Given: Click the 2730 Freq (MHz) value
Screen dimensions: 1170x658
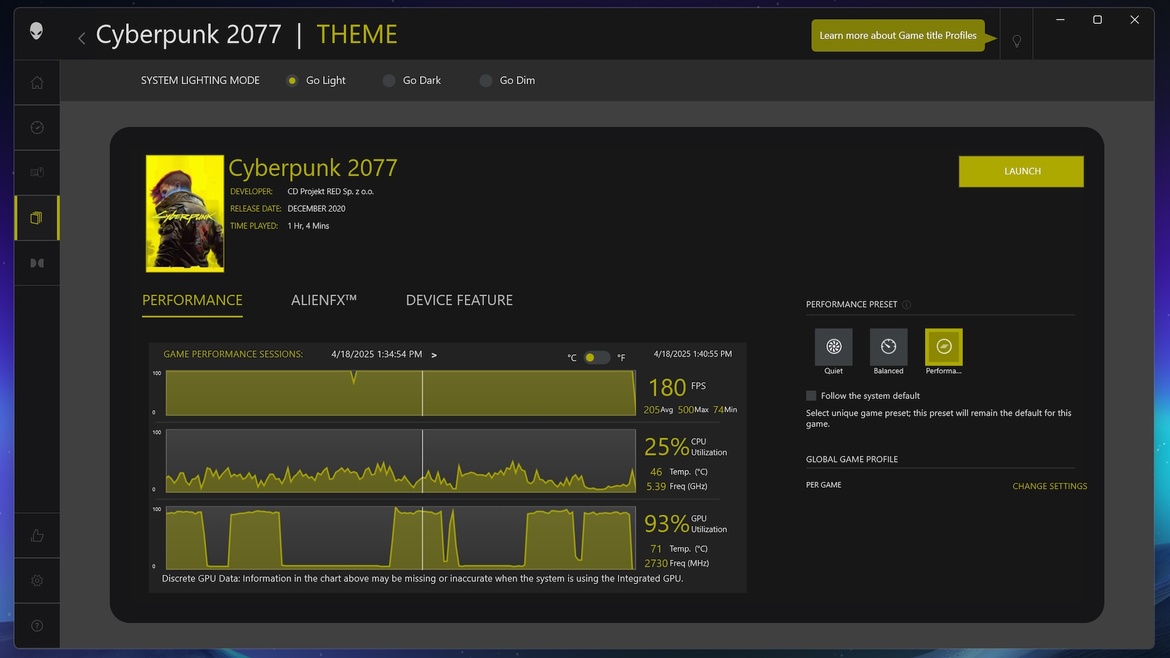Looking at the screenshot, I should coord(656,563).
